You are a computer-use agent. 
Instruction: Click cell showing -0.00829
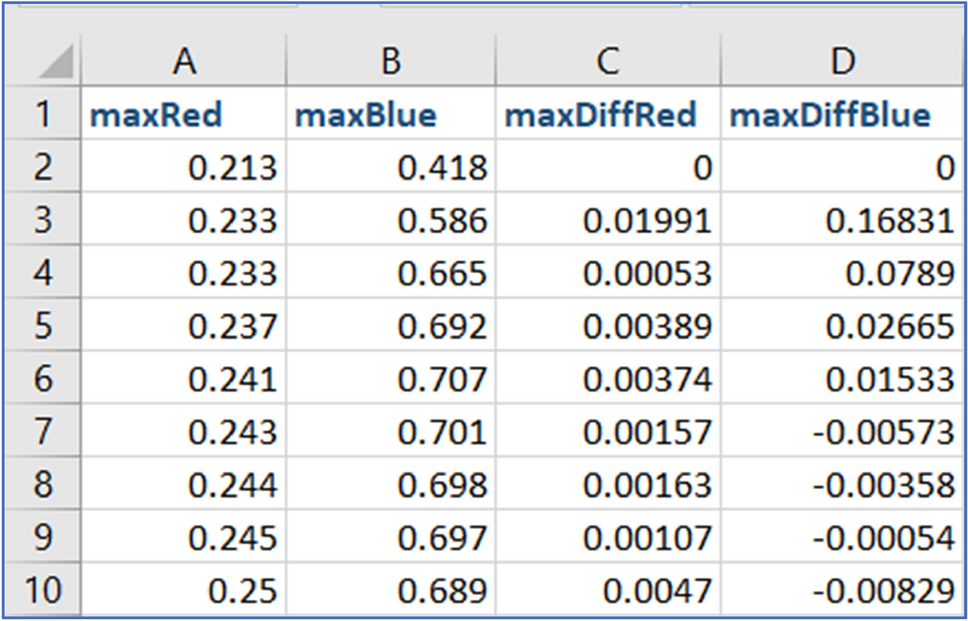[x=843, y=590]
